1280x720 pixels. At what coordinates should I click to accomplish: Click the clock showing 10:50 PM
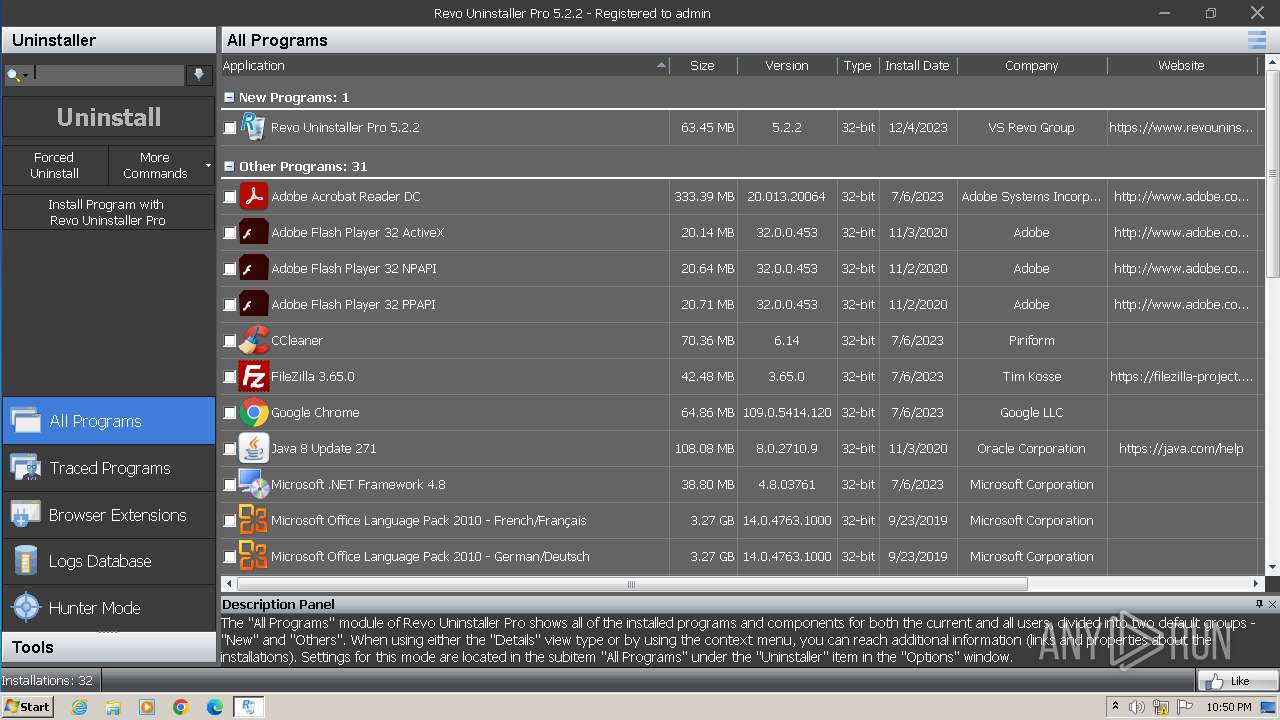(1228, 707)
